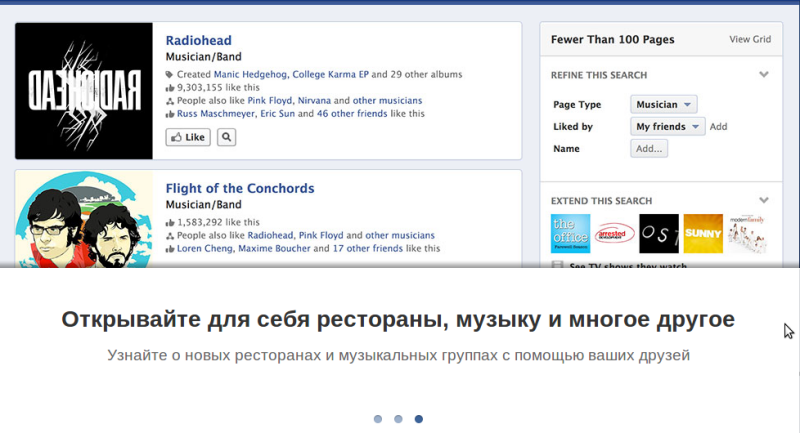Open Eric Sun profile link

(x=278, y=114)
